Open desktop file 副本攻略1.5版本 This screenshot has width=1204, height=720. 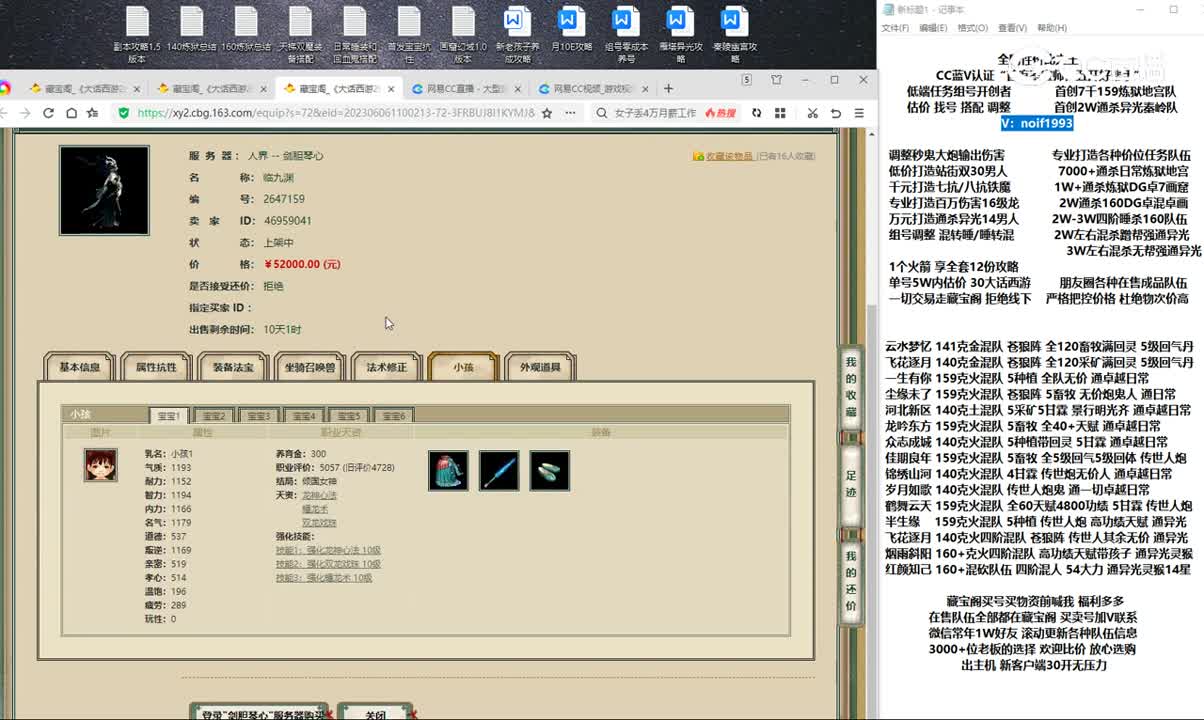coord(137,35)
